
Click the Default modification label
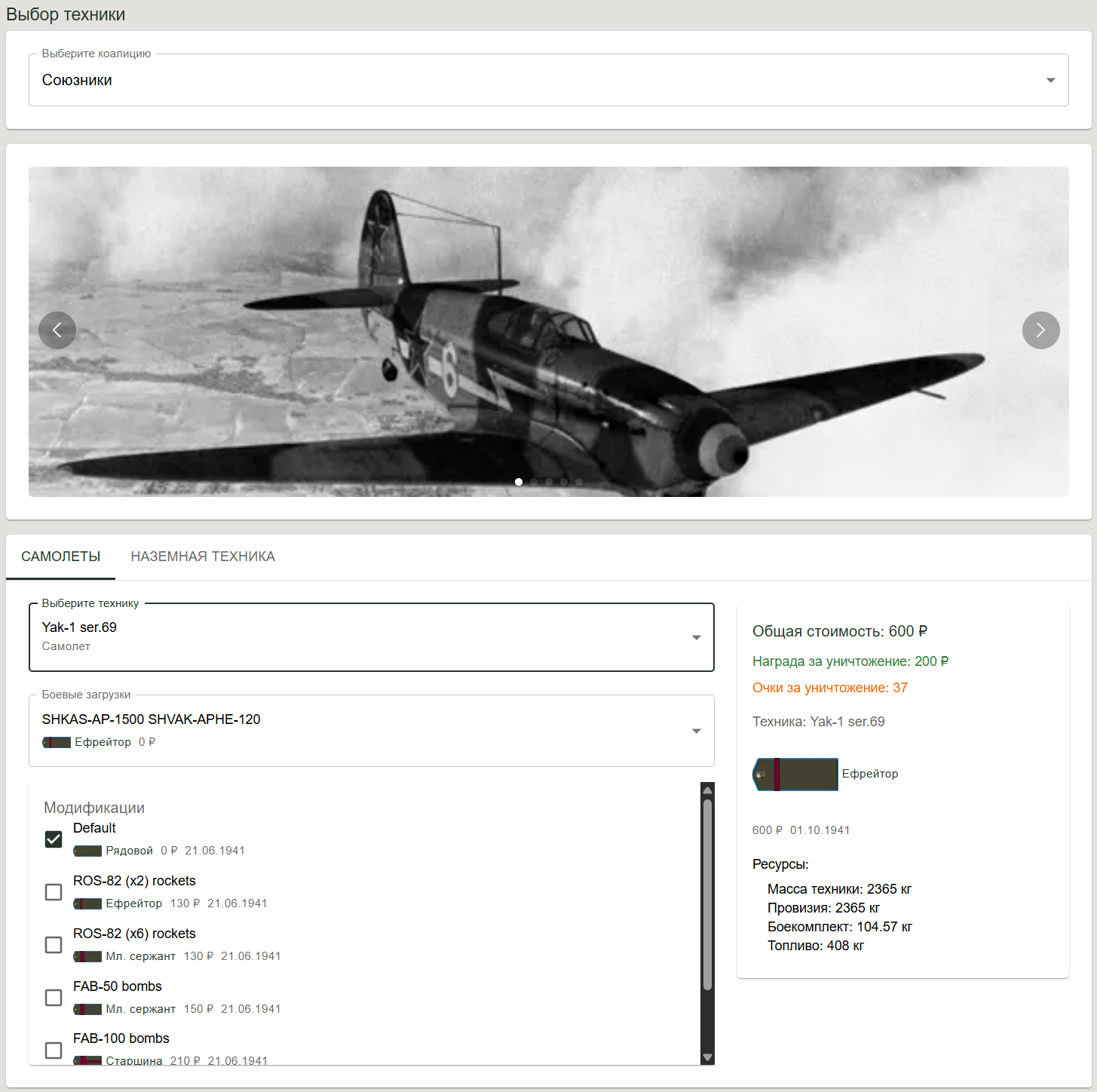pos(94,828)
